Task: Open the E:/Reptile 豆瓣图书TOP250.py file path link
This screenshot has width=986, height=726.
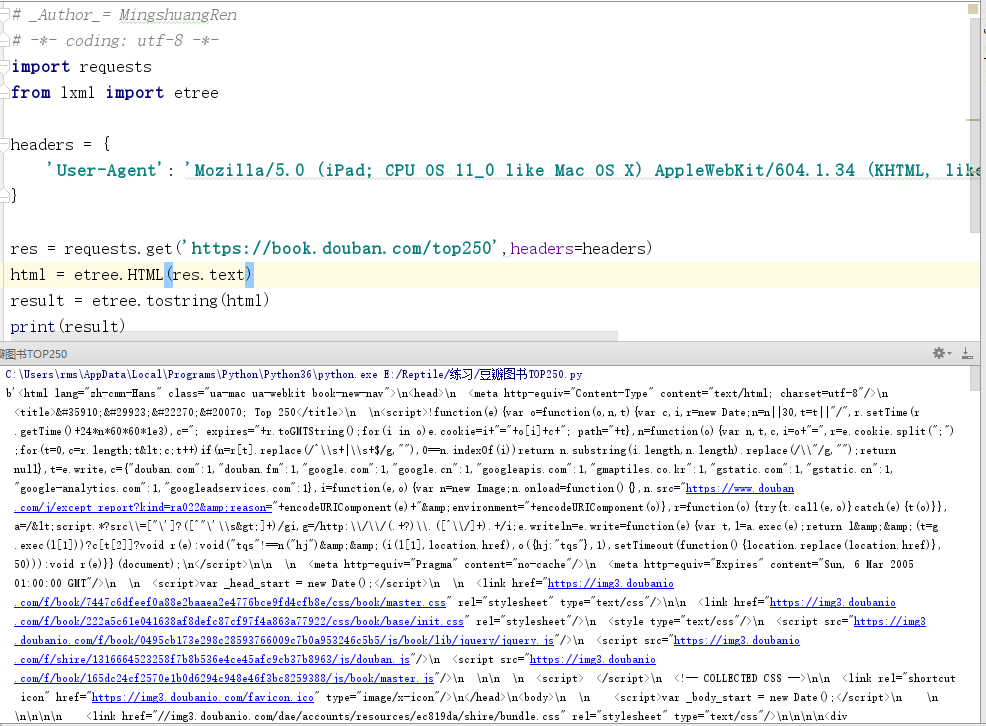Action: (483, 375)
